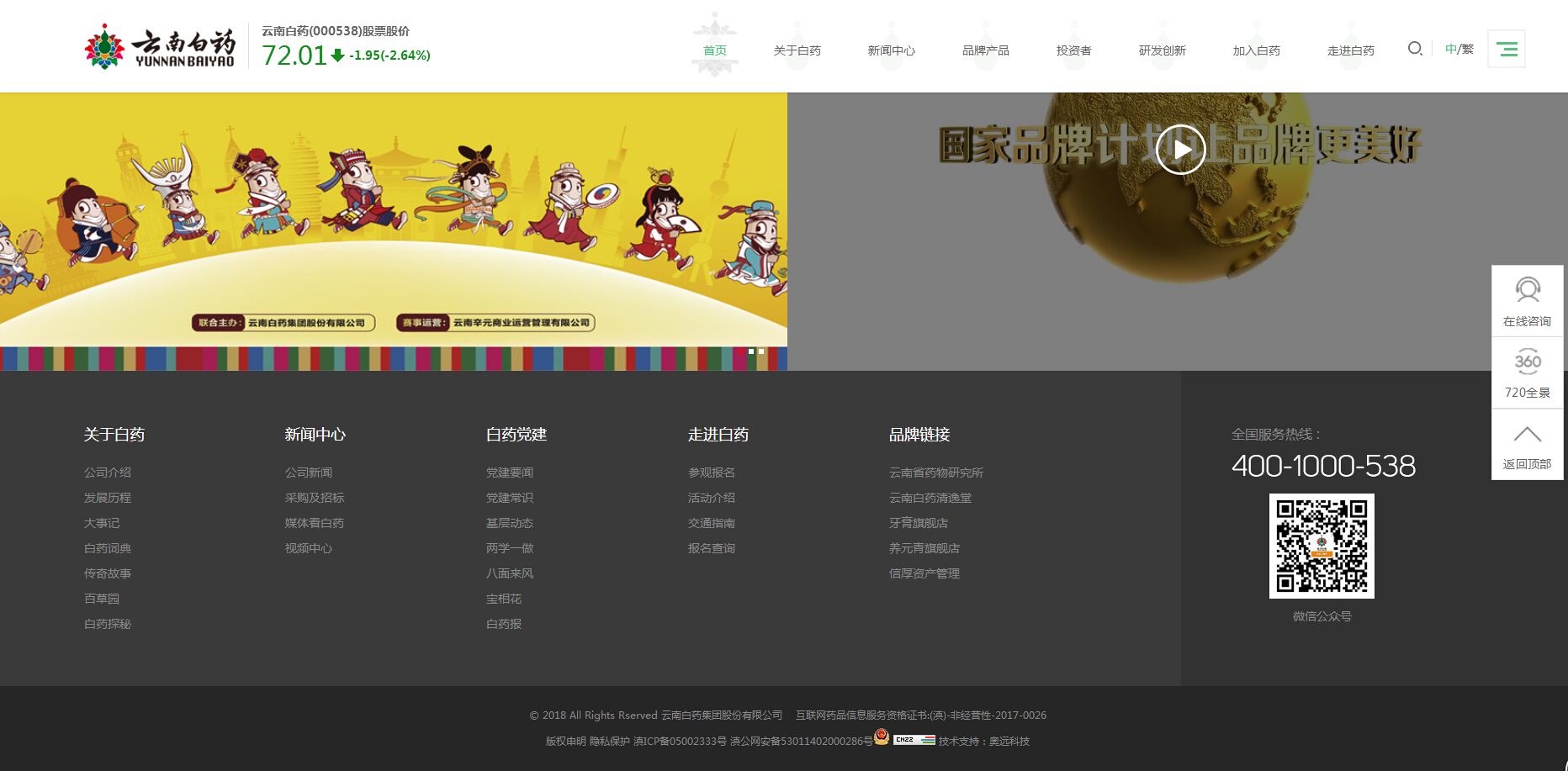Viewport: 1568px width, 771px height.
Task: Open 云南白药清逸堂 brand link
Action: pos(930,498)
